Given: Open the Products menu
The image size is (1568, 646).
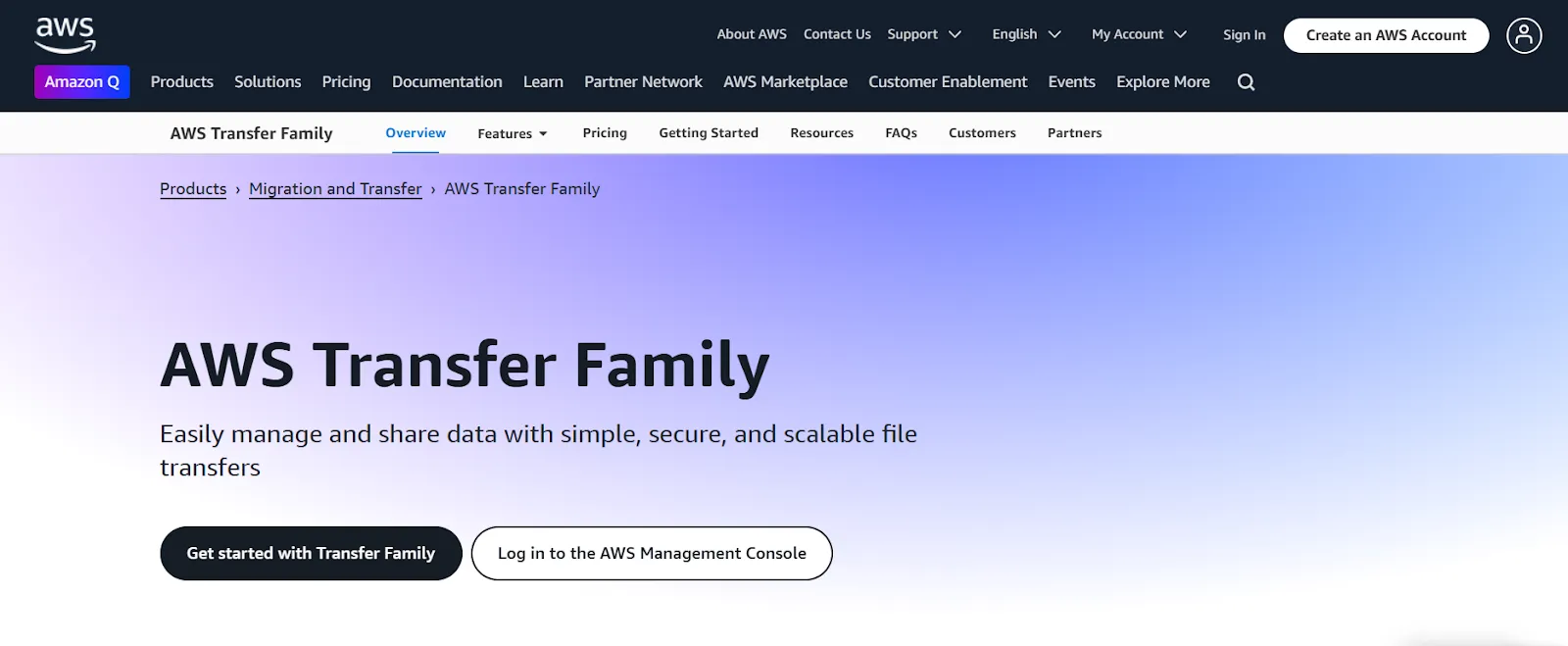Looking at the screenshot, I should [182, 82].
